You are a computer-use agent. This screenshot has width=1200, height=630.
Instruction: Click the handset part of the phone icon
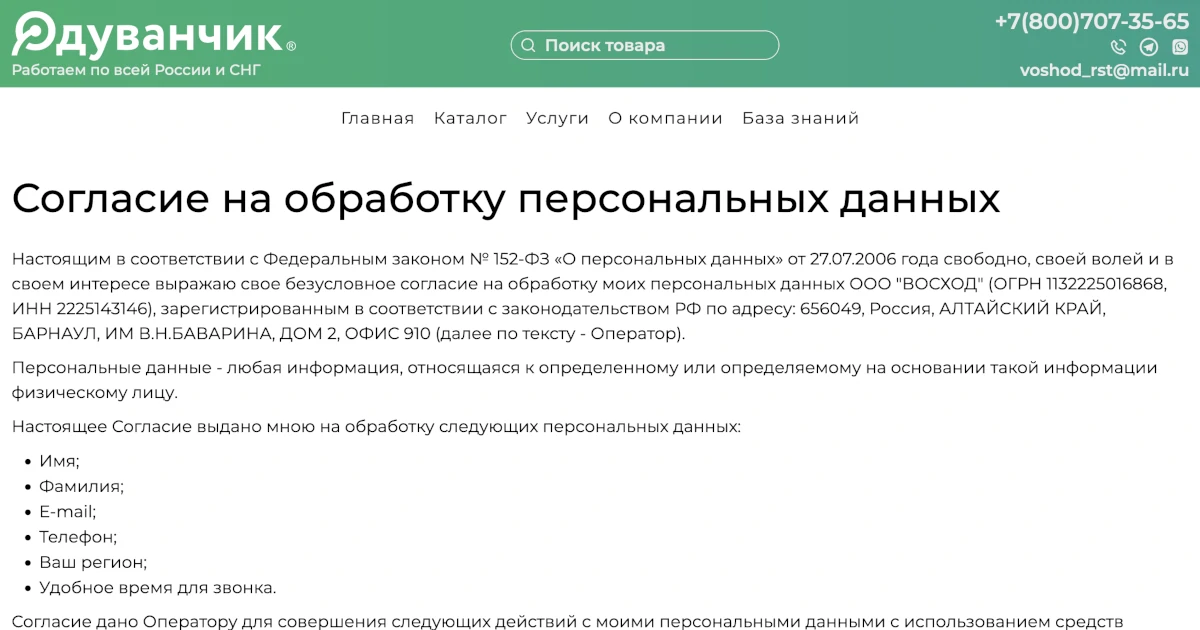point(1116,47)
